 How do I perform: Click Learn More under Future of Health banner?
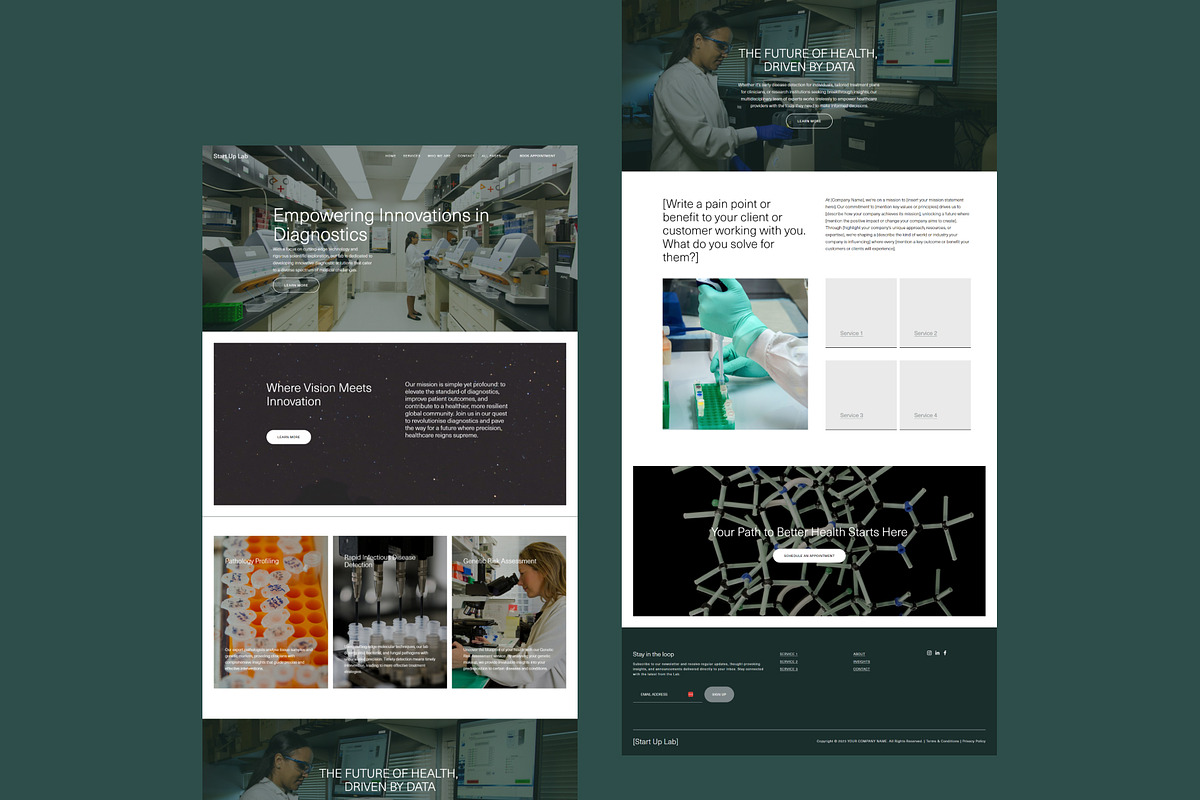coord(809,121)
